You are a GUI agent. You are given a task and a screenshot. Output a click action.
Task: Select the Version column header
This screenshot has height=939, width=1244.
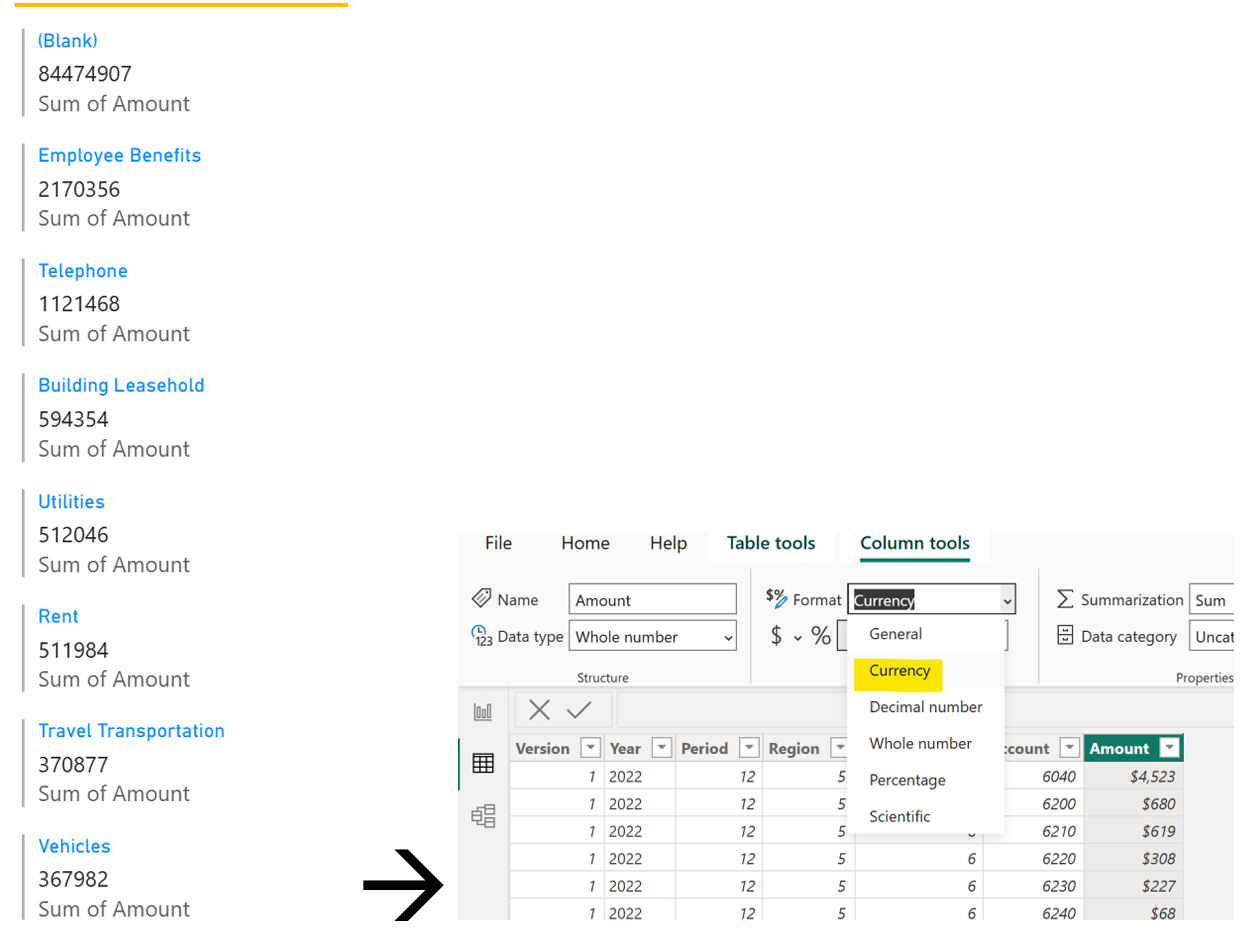point(556,748)
